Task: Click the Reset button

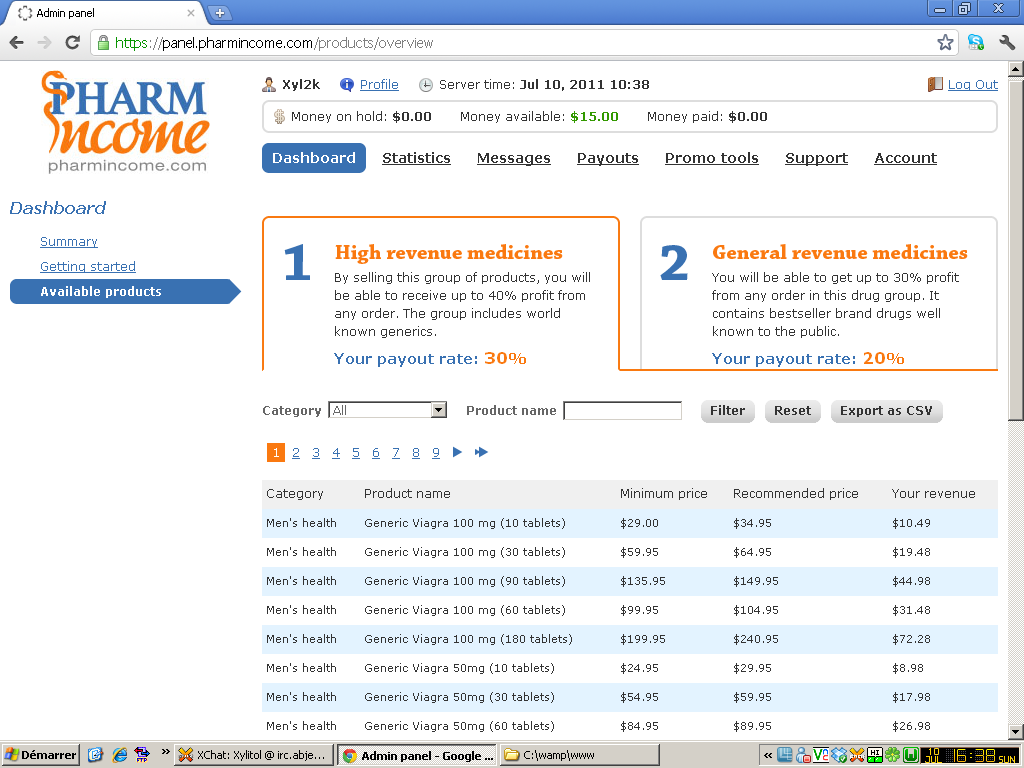Action: tap(792, 411)
